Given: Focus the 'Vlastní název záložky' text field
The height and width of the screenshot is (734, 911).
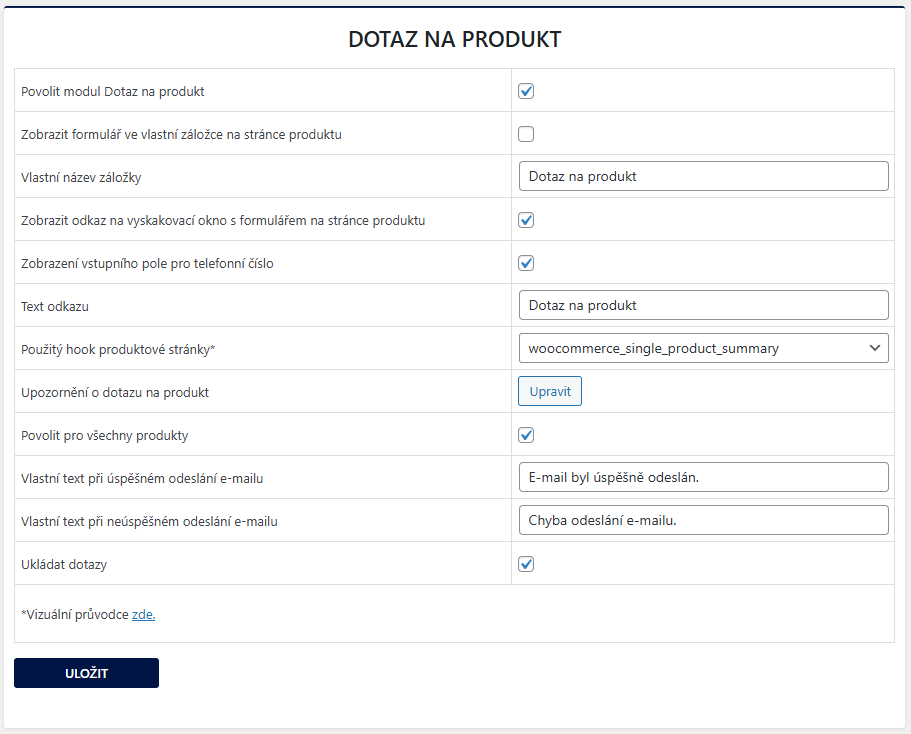Looking at the screenshot, I should click(703, 176).
